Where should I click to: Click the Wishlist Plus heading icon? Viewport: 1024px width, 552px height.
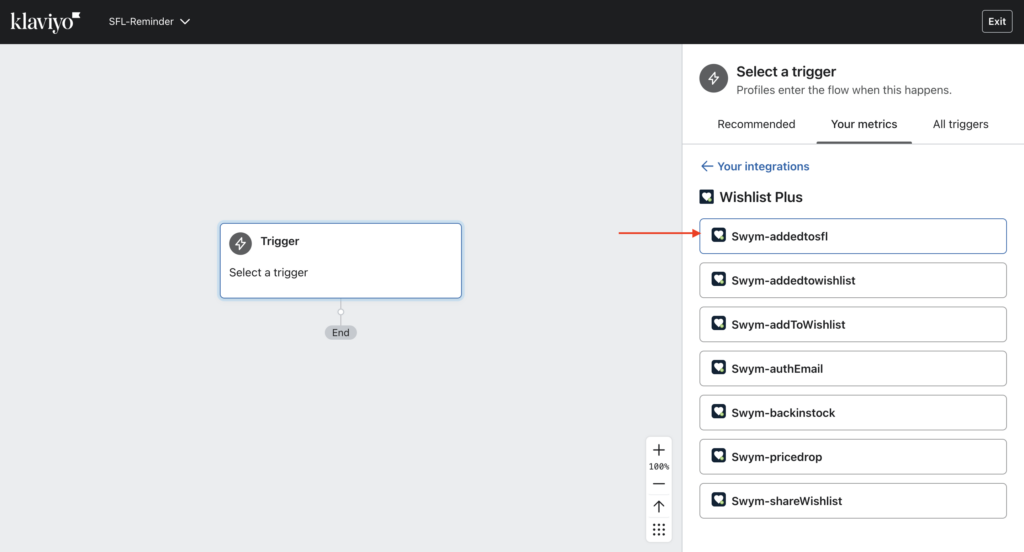click(x=707, y=197)
